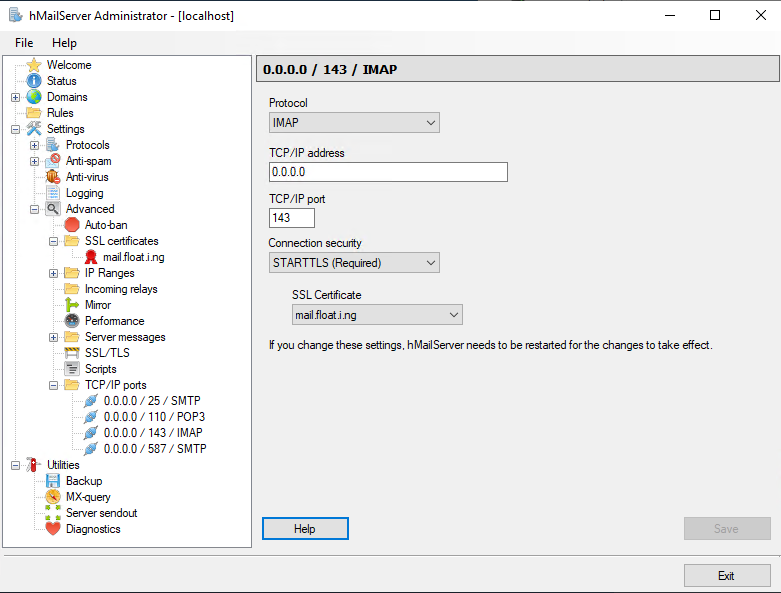The height and width of the screenshot is (593, 781).
Task: Select the TCP/IP ports tree item
Action: pos(116,385)
